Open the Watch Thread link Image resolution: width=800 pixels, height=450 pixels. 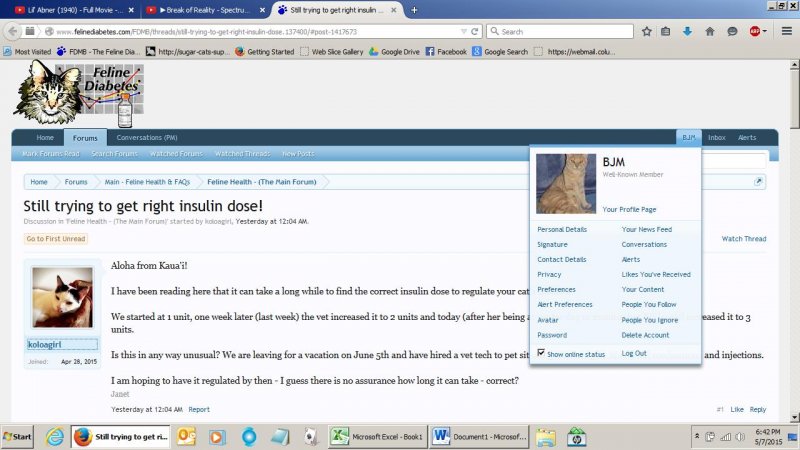pyautogui.click(x=743, y=239)
